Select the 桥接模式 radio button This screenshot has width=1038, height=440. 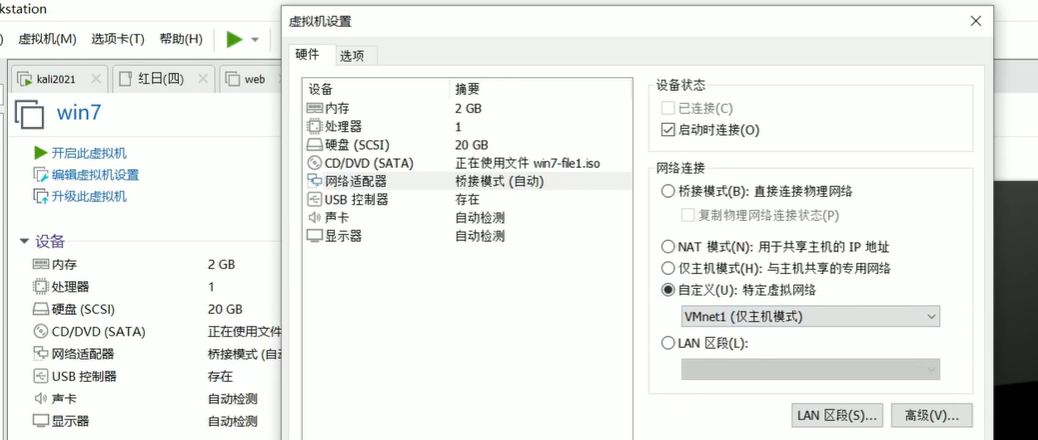(x=669, y=191)
